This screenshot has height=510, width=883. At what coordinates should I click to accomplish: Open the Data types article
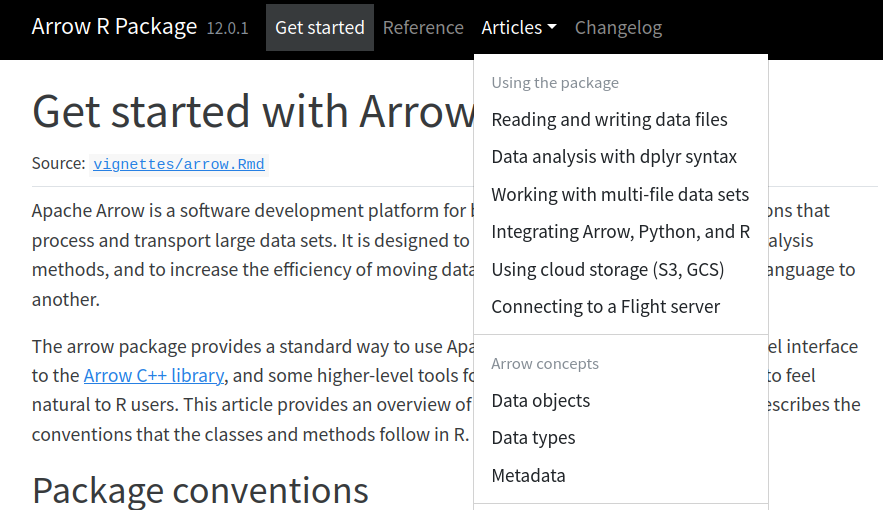click(533, 438)
